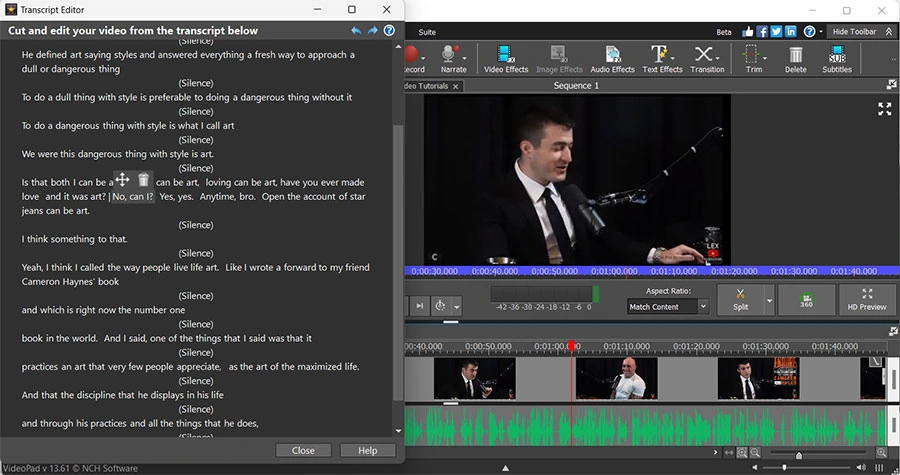Click the scroll-down arrow in the transcript scrollbar

(x=398, y=431)
